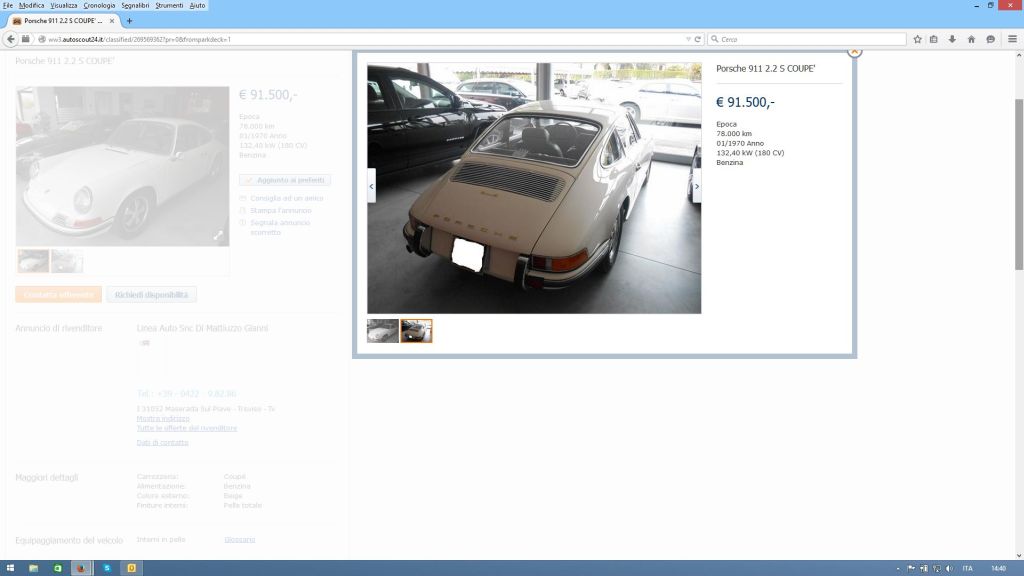The image size is (1024, 576).
Task: Go back with the browser back arrow
Action: coord(10,39)
